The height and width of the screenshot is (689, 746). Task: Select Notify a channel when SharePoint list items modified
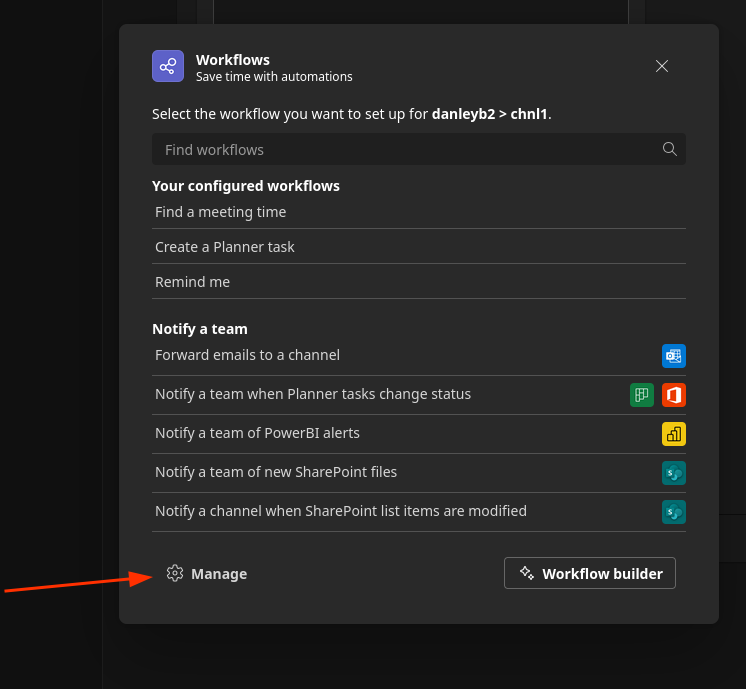341,511
